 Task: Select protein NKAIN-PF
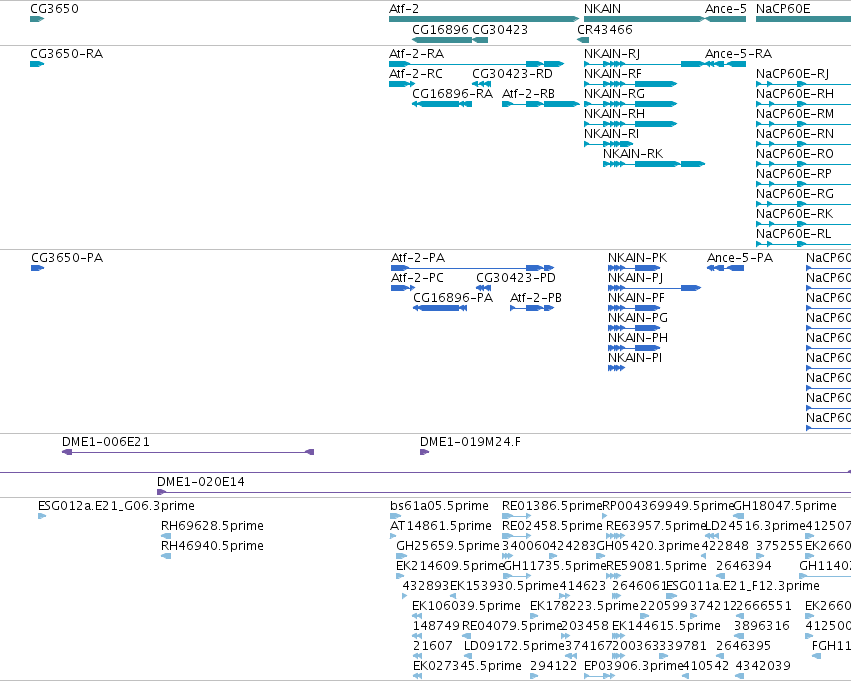636,297
